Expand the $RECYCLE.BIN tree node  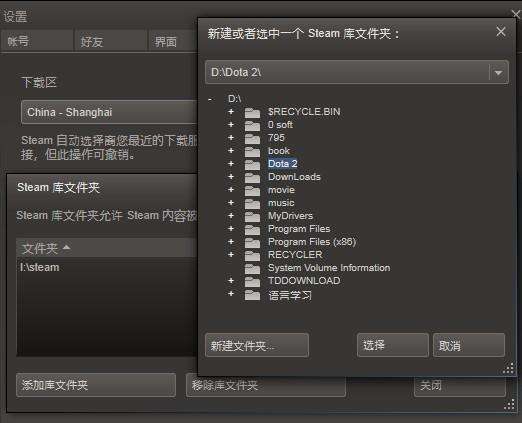pyautogui.click(x=231, y=112)
